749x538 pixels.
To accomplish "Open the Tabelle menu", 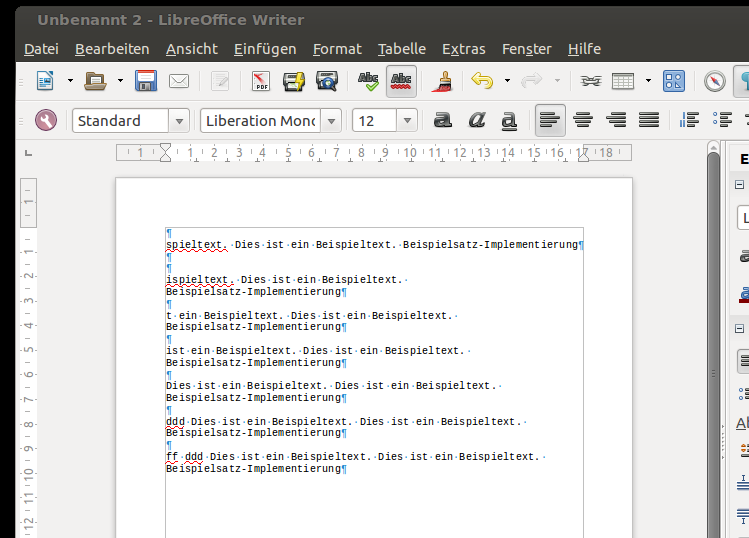I will pos(402,49).
